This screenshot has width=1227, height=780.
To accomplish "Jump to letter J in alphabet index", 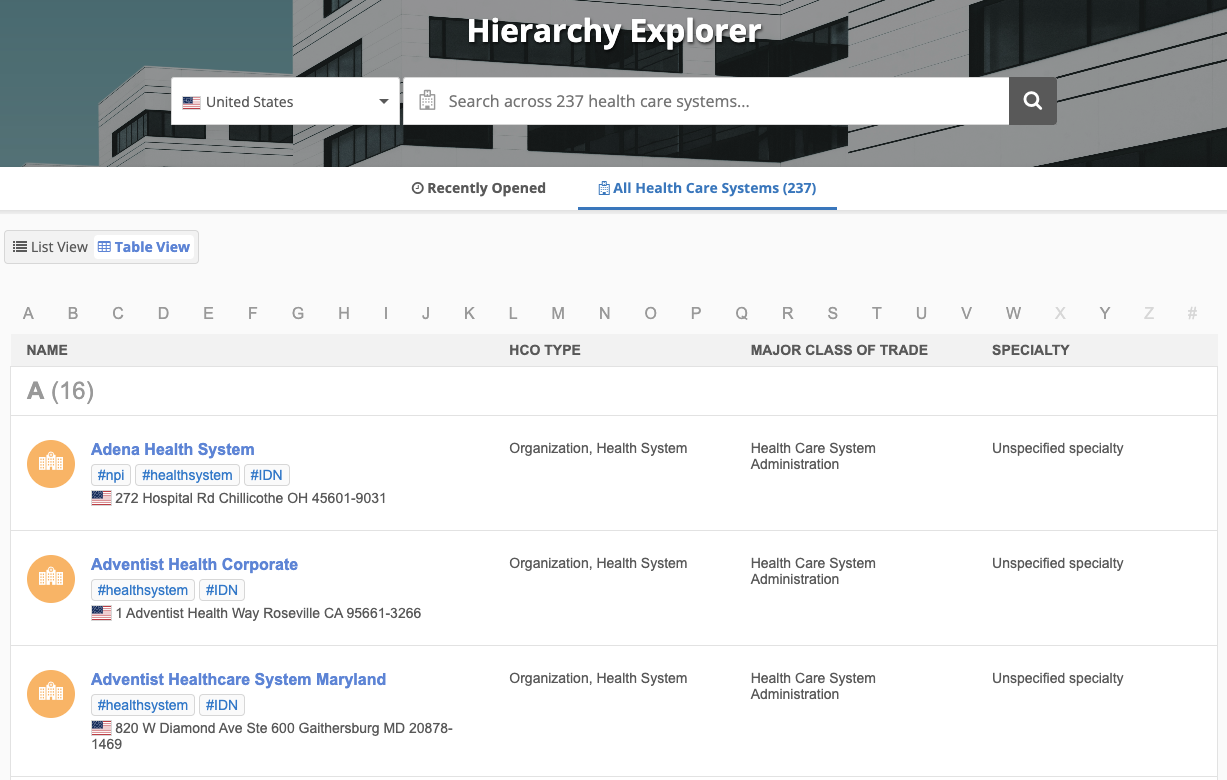I will [x=426, y=313].
